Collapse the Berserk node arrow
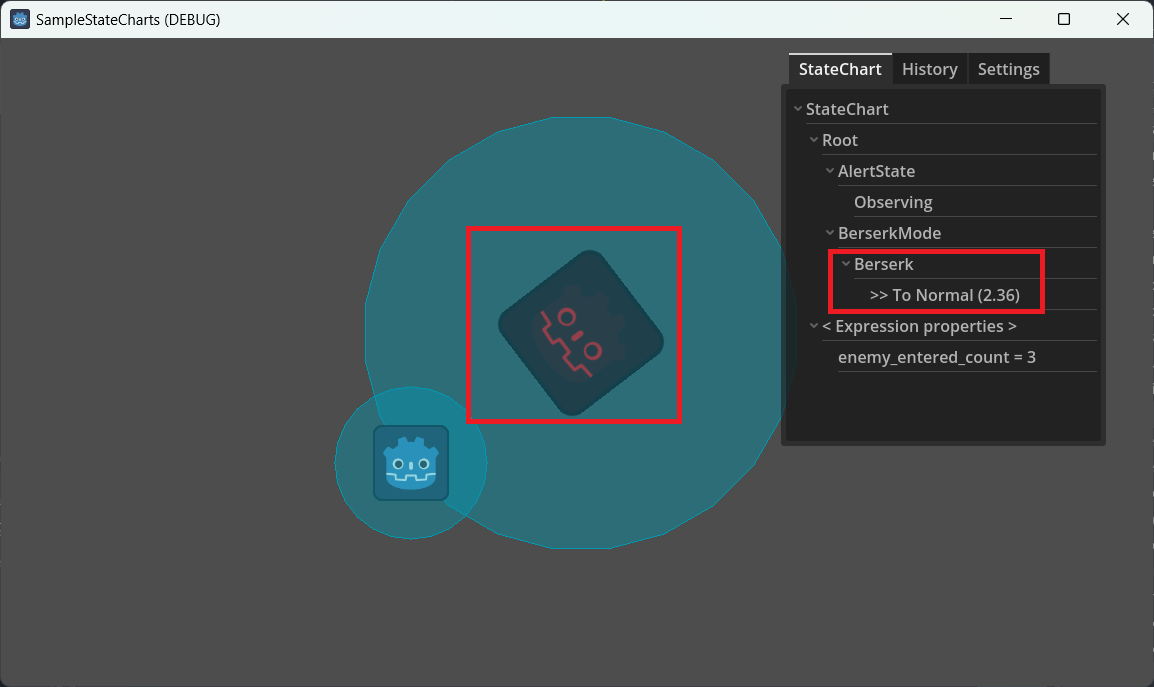Viewport: 1154px width, 687px height. pyautogui.click(x=846, y=264)
